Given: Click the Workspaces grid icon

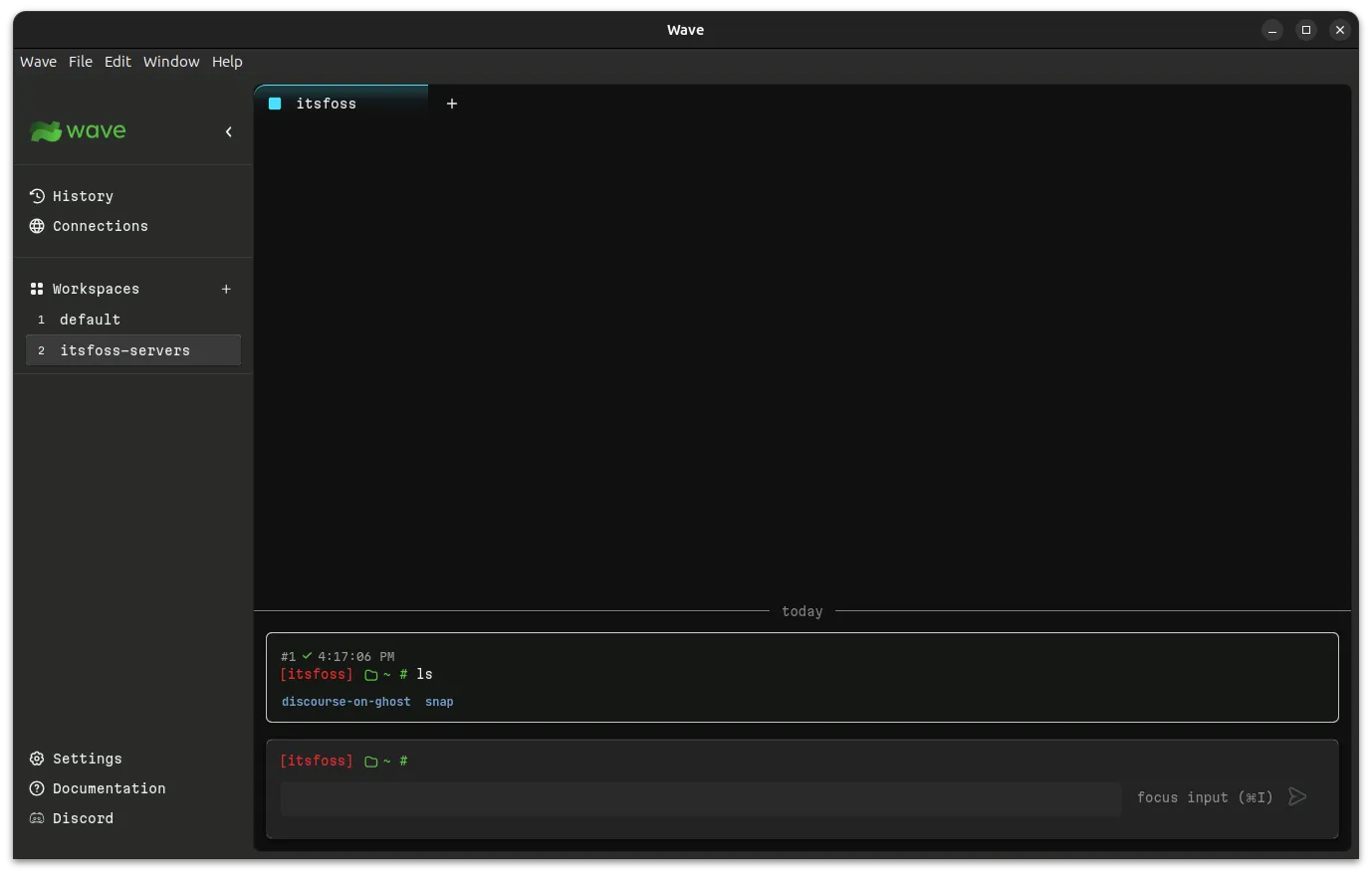Looking at the screenshot, I should pyautogui.click(x=37, y=289).
